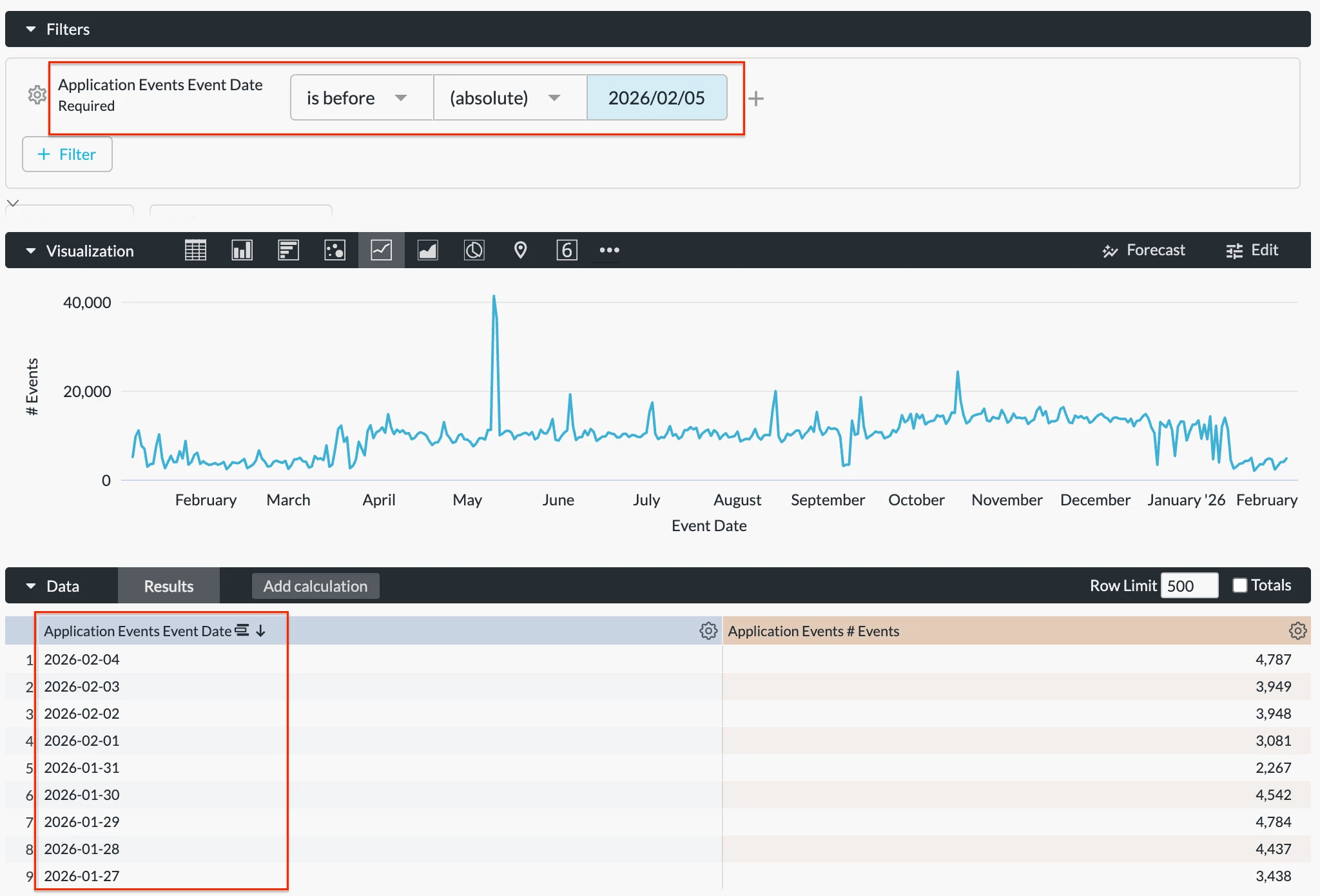This screenshot has width=1320, height=896.
Task: Switch to the Results tab
Action: click(168, 586)
